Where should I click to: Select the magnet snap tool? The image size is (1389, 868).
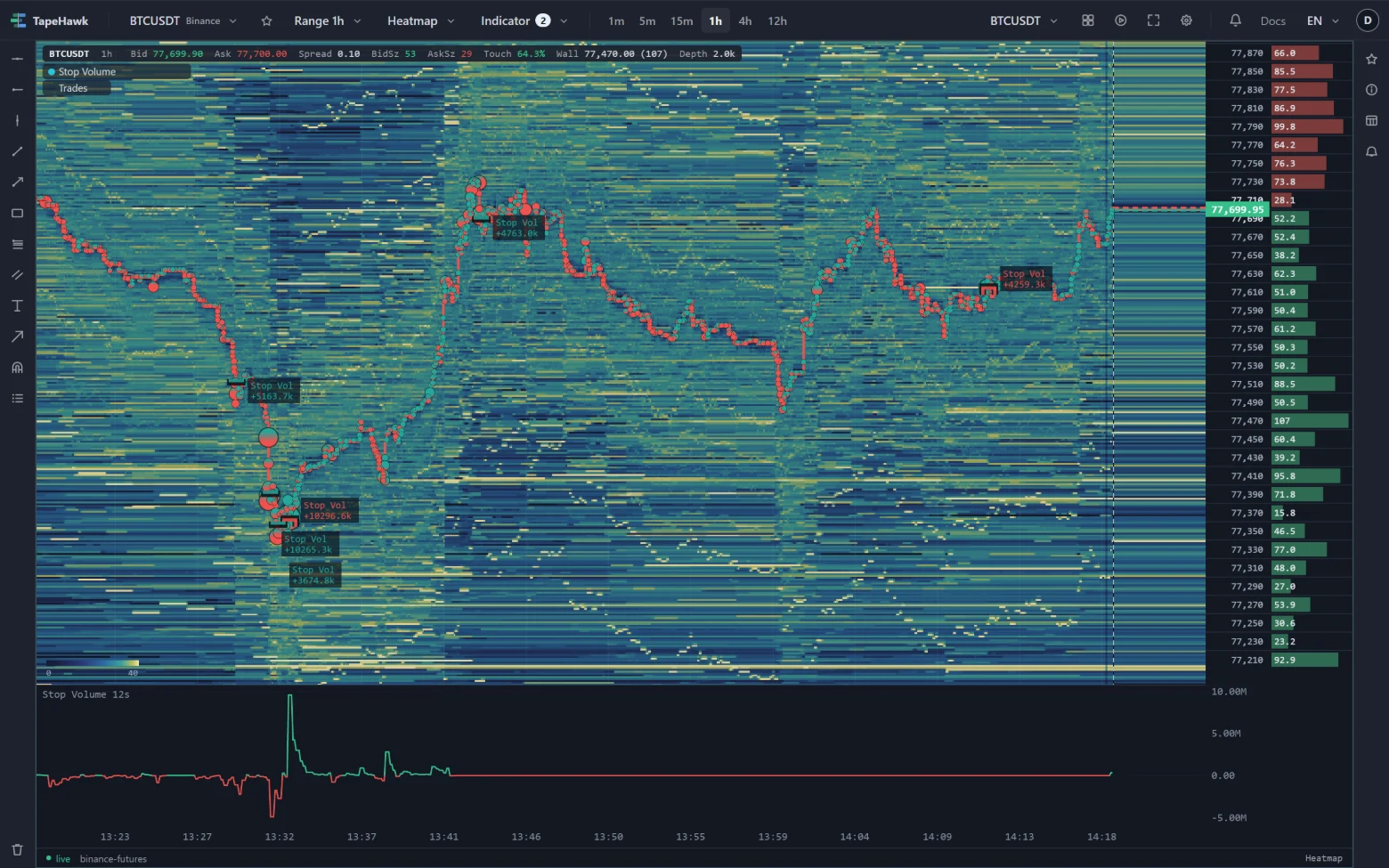click(17, 368)
